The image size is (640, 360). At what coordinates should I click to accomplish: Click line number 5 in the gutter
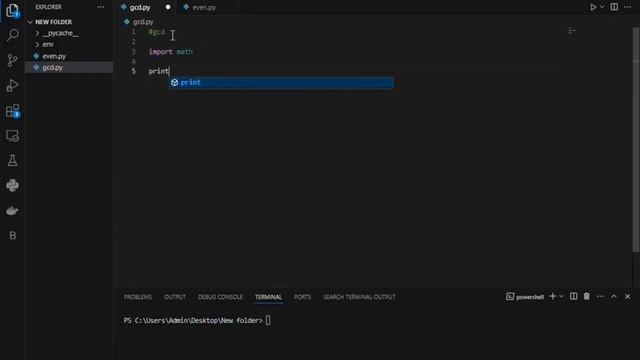point(133,71)
